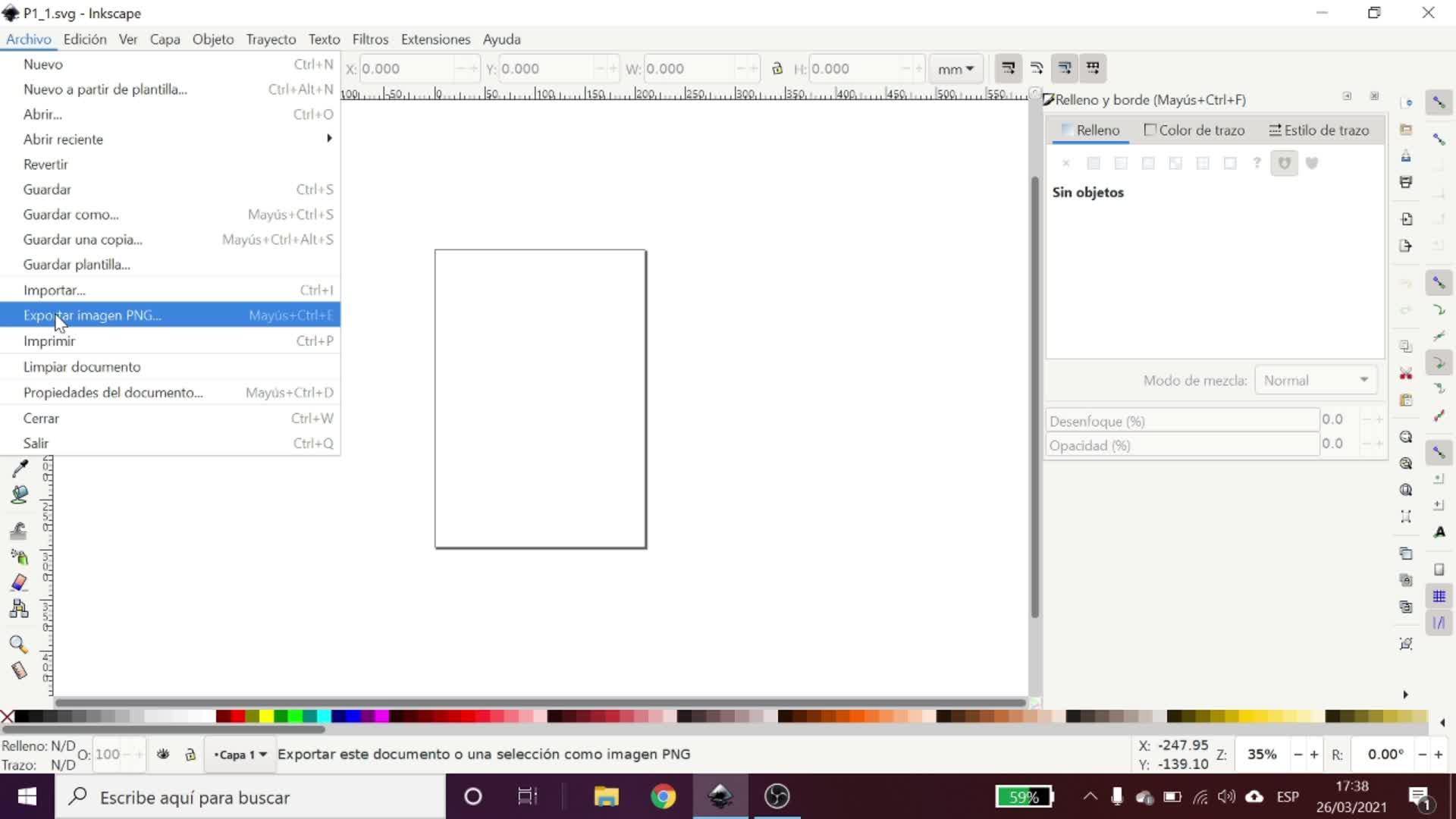Open Propiedades del documento menu entry
Screen dimensions: 1456x819
[113, 393]
